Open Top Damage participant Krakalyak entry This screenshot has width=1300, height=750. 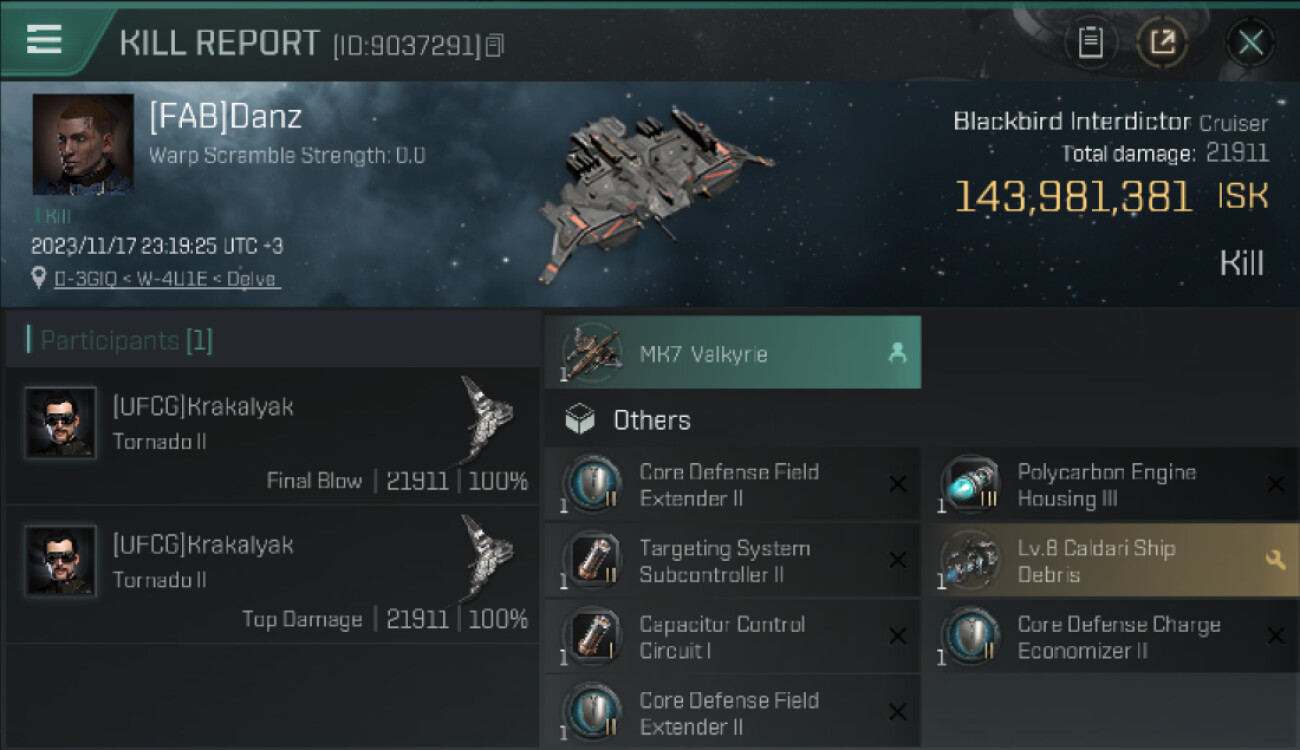pos(272,574)
